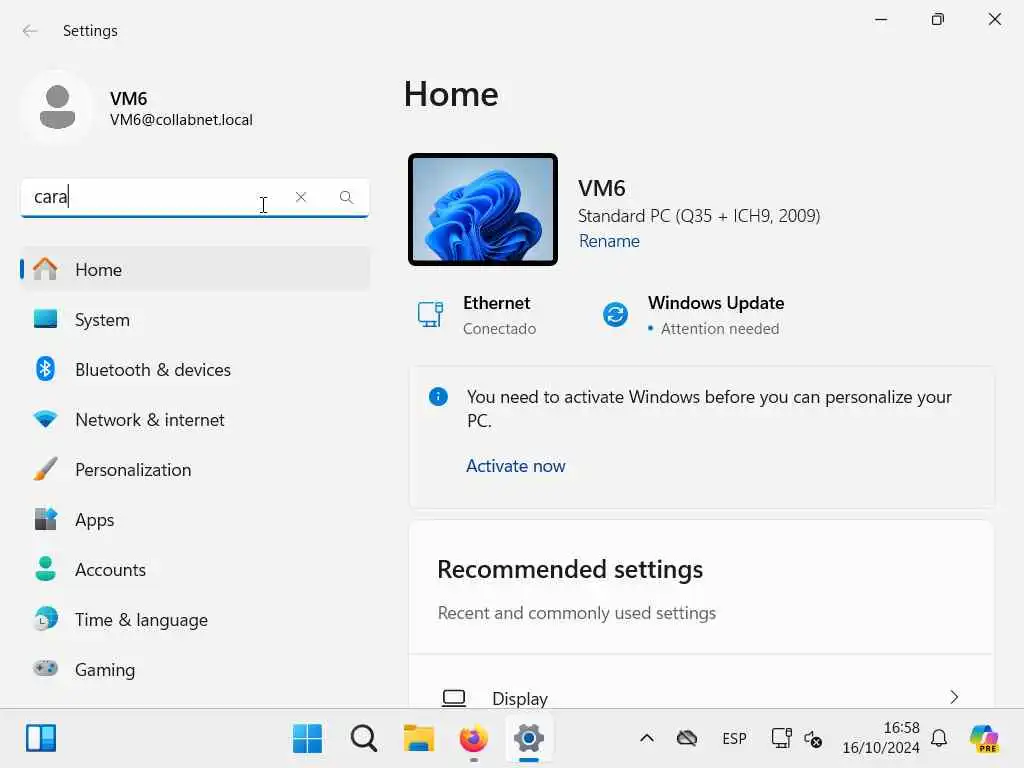Click the Accounts person icon in sidebar
Viewport: 1024px width, 768px height.
[x=45, y=569]
